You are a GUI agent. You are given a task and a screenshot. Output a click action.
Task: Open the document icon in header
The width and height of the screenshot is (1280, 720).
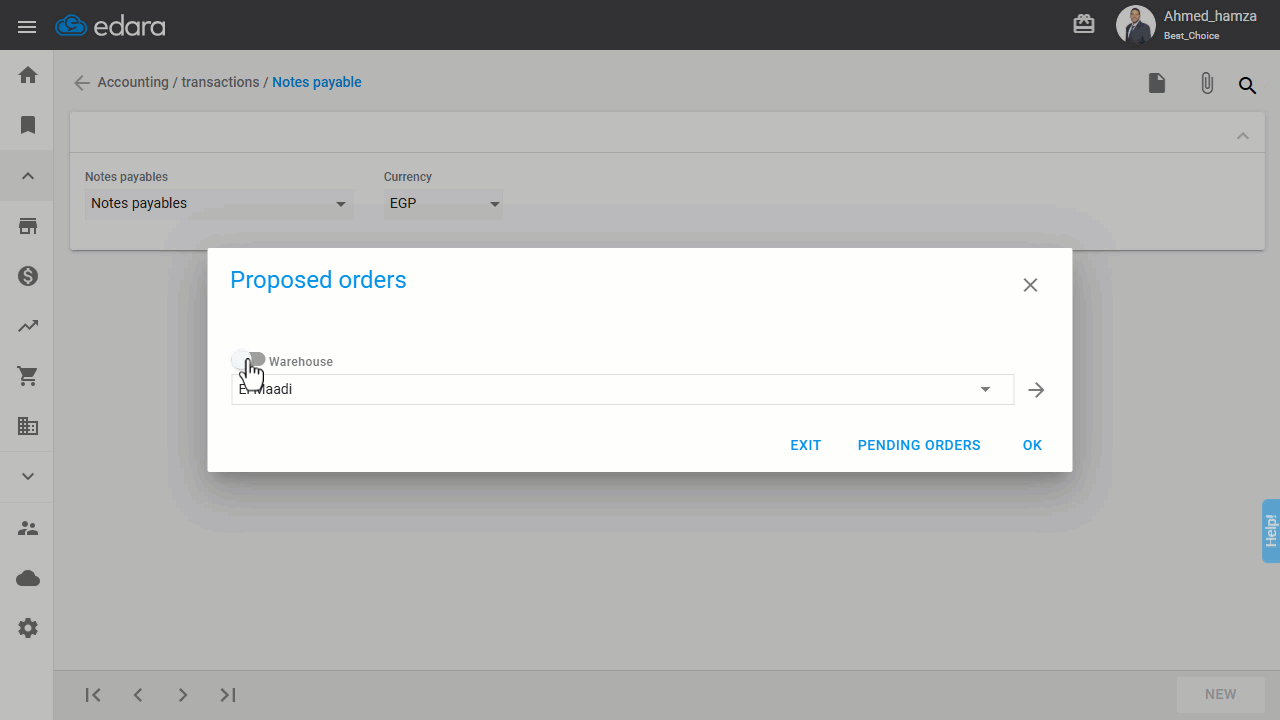coord(1157,83)
